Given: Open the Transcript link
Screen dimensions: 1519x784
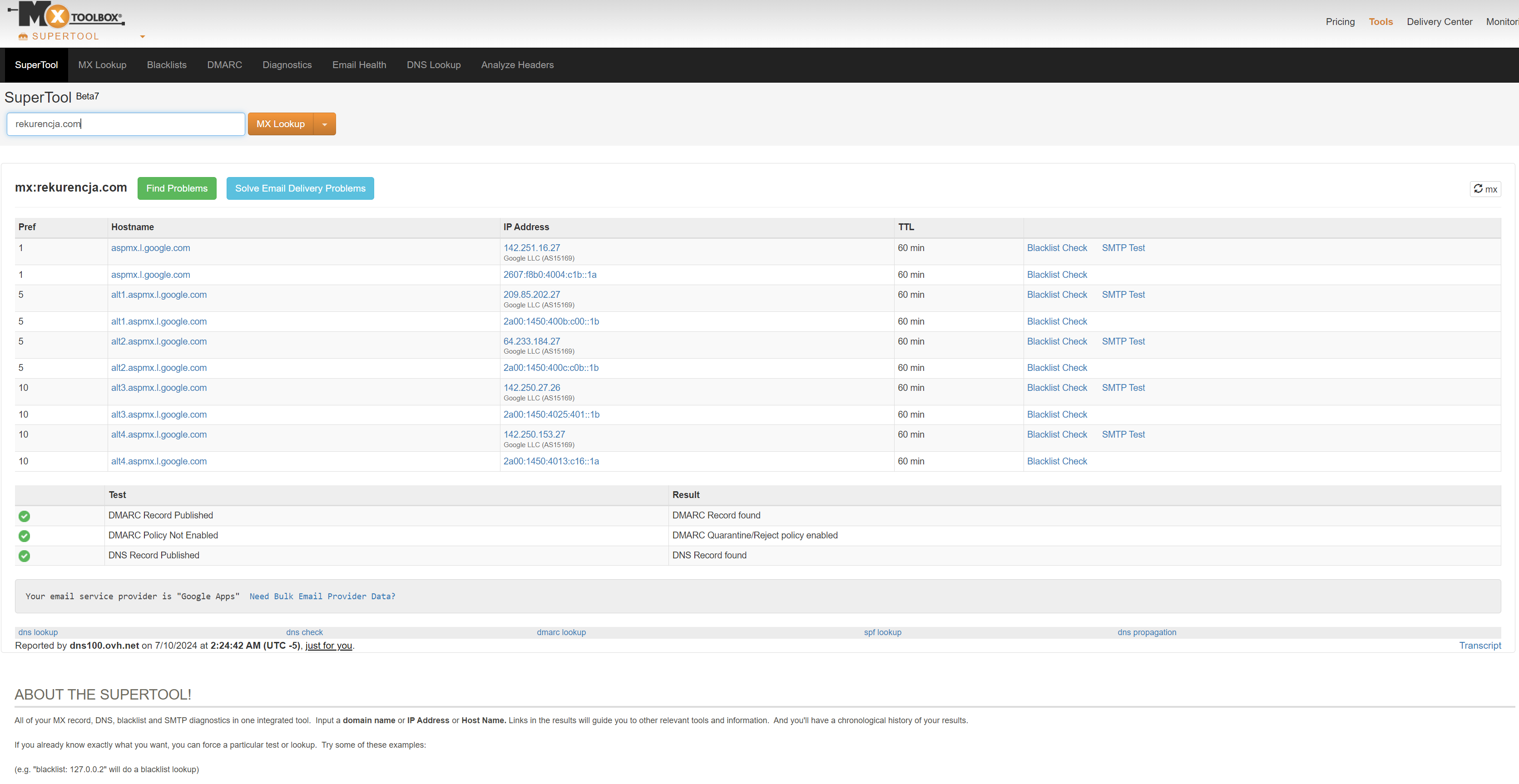Looking at the screenshot, I should (1479, 646).
